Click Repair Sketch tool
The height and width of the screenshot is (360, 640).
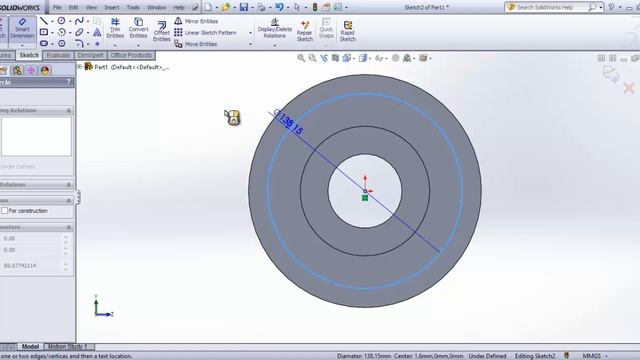304,31
